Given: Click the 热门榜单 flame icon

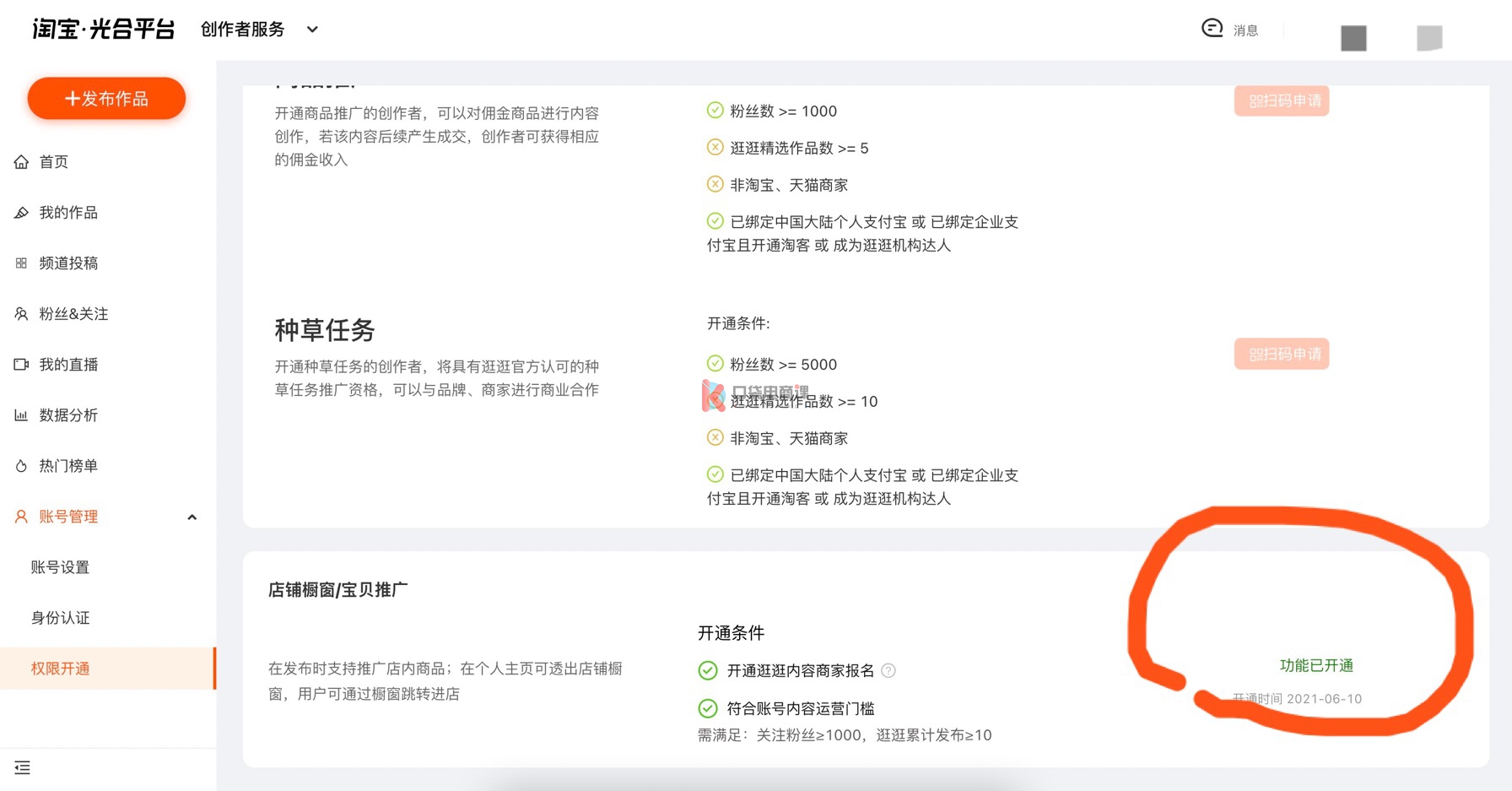Looking at the screenshot, I should pos(21,466).
